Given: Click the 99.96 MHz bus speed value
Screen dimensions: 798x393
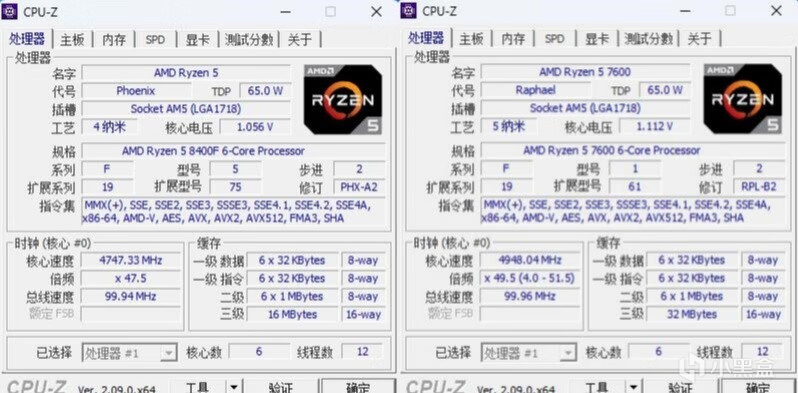Looking at the screenshot, I should [530, 296].
